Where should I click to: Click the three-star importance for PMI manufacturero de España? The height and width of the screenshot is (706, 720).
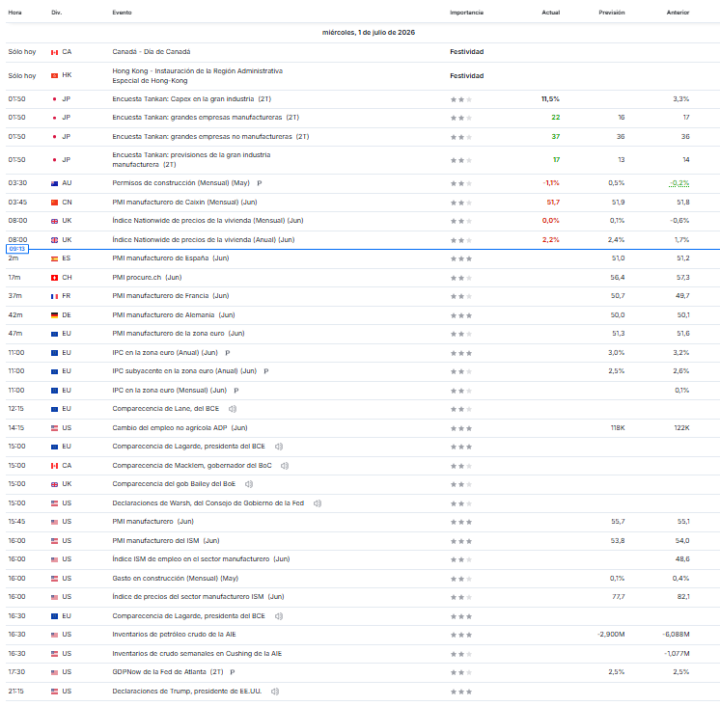click(x=461, y=258)
